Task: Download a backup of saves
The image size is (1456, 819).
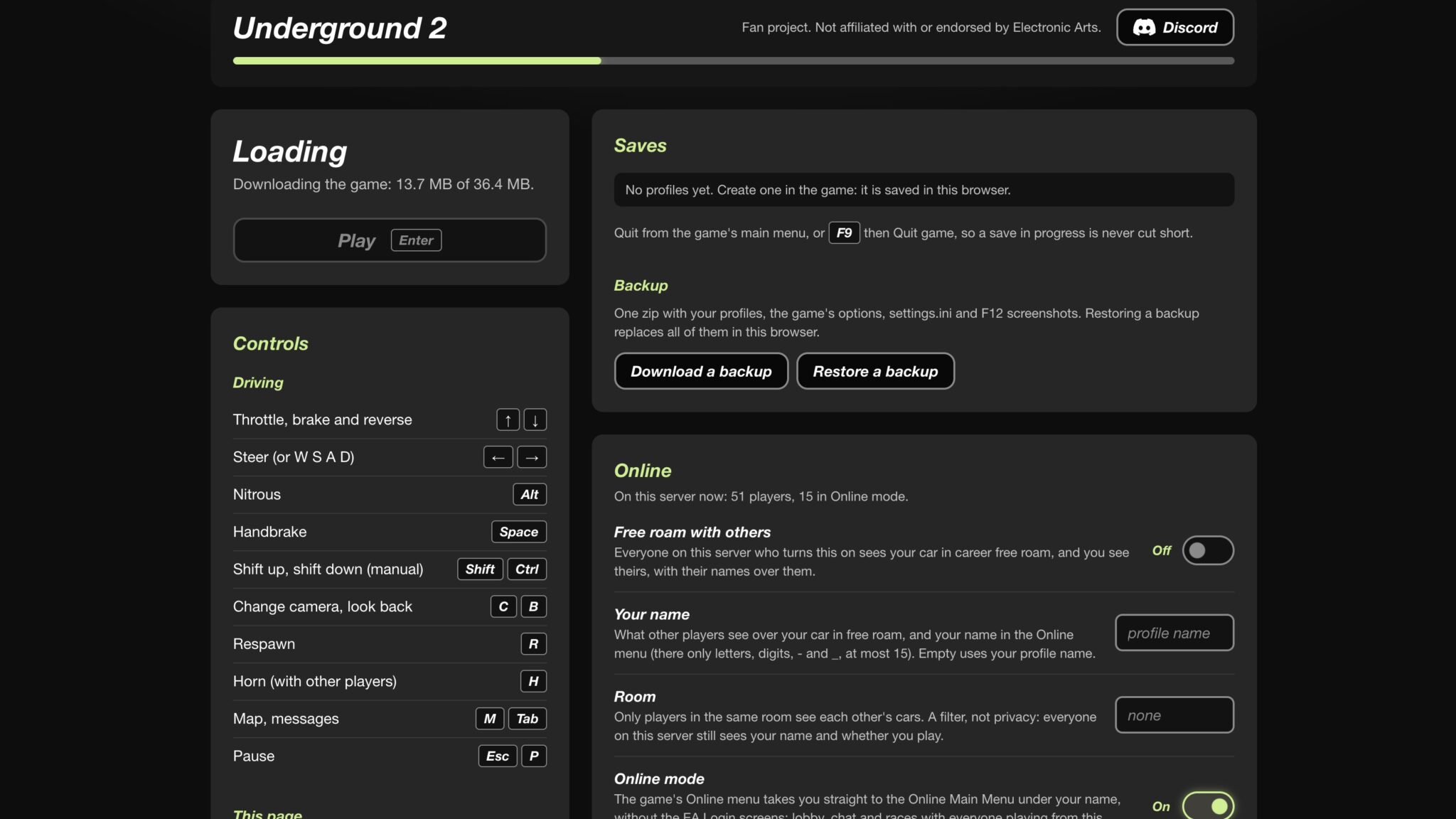Action: coord(701,371)
